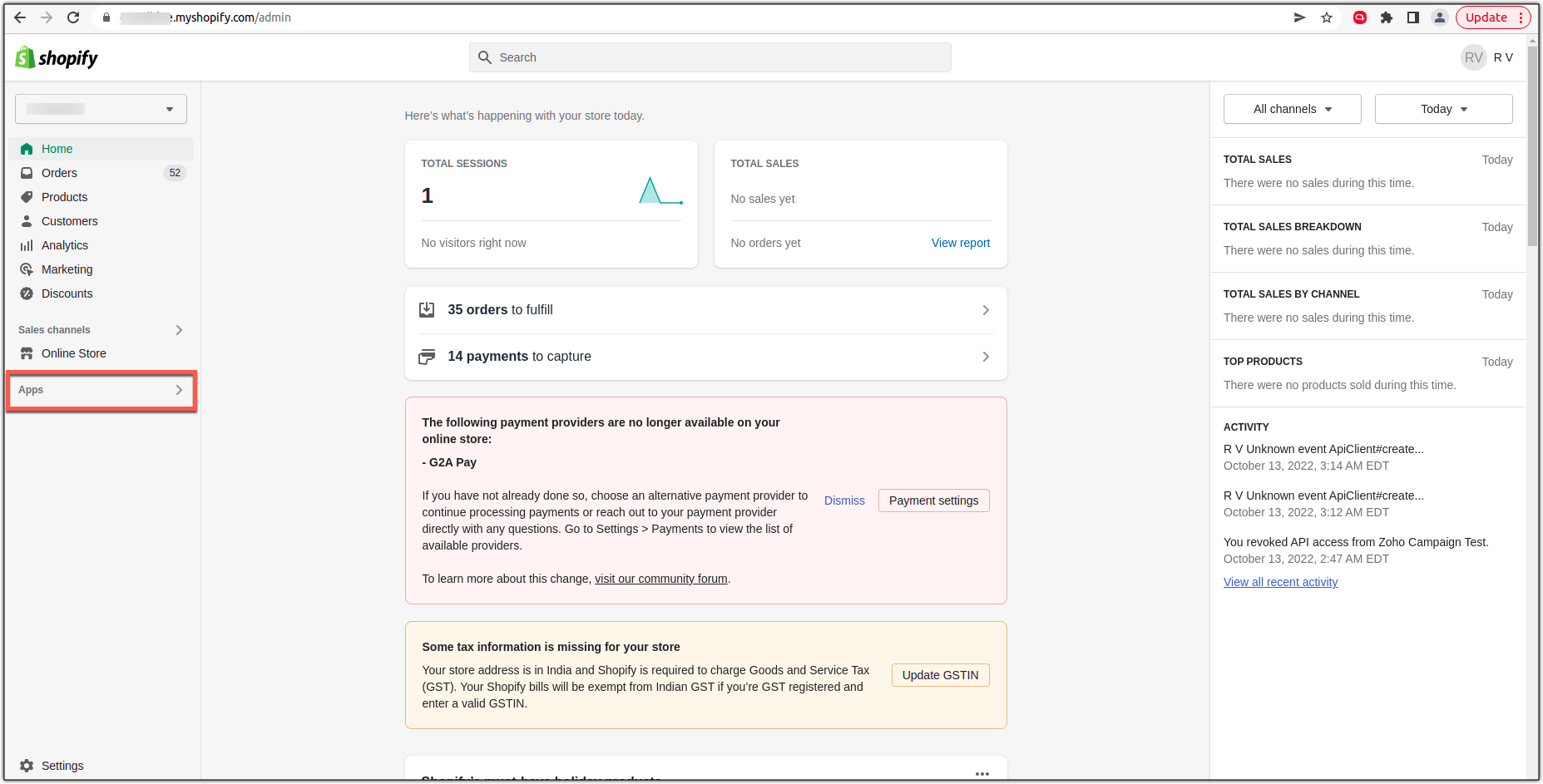Open the Home section in the sidebar

click(57, 148)
